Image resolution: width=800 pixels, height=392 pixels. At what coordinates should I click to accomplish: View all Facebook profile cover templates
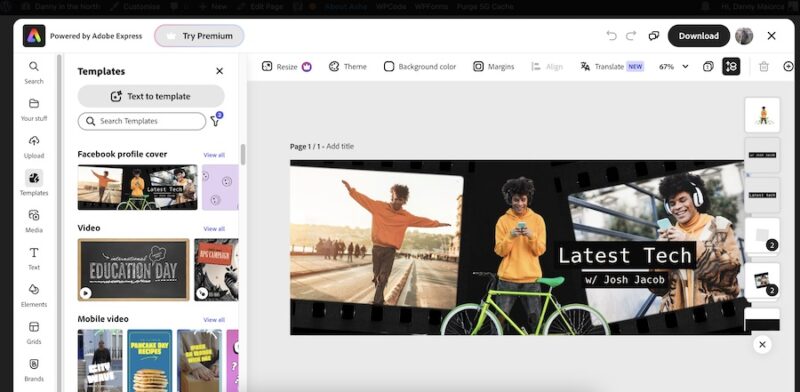(x=214, y=155)
